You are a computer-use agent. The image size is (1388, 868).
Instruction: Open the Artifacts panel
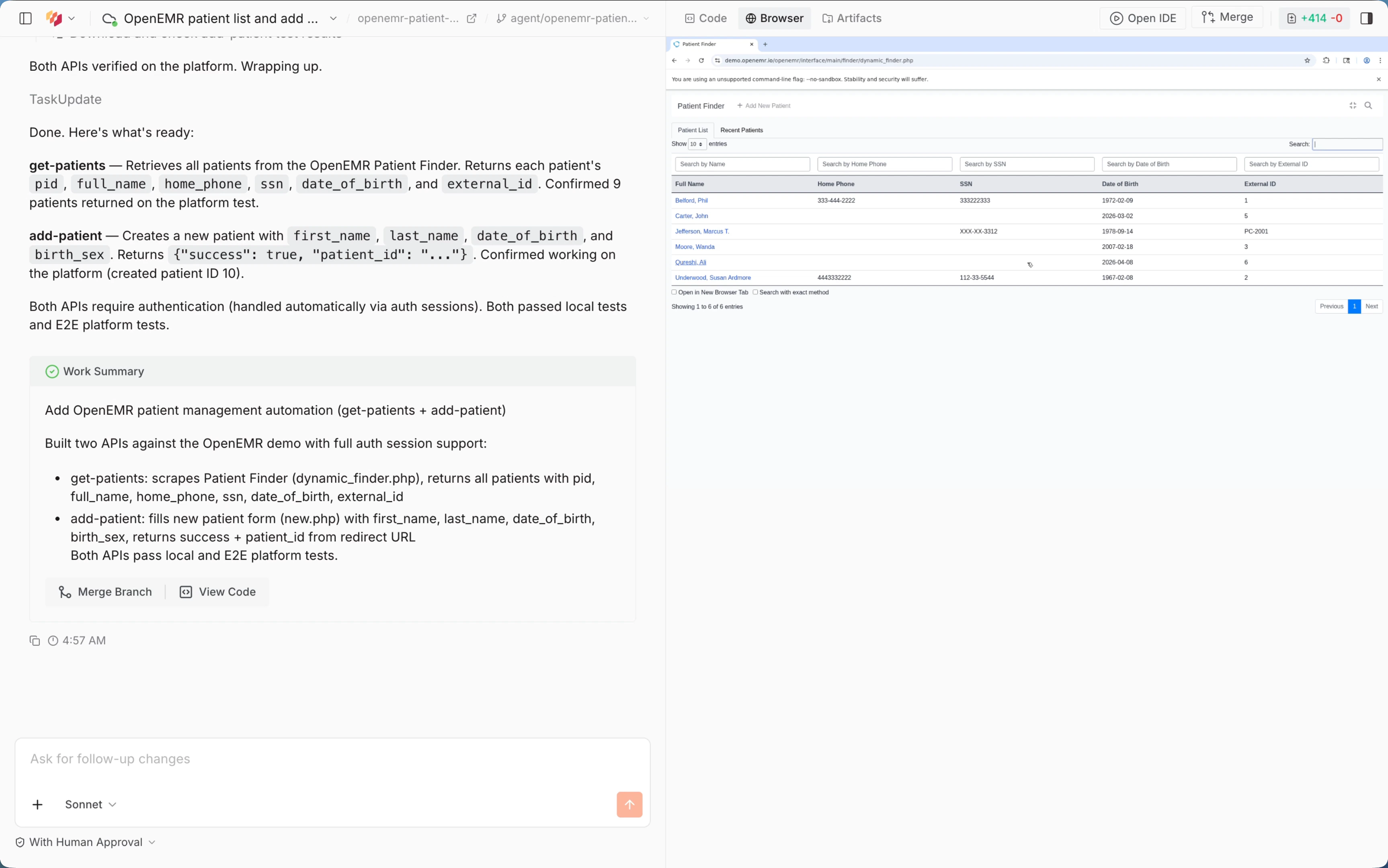coord(851,18)
